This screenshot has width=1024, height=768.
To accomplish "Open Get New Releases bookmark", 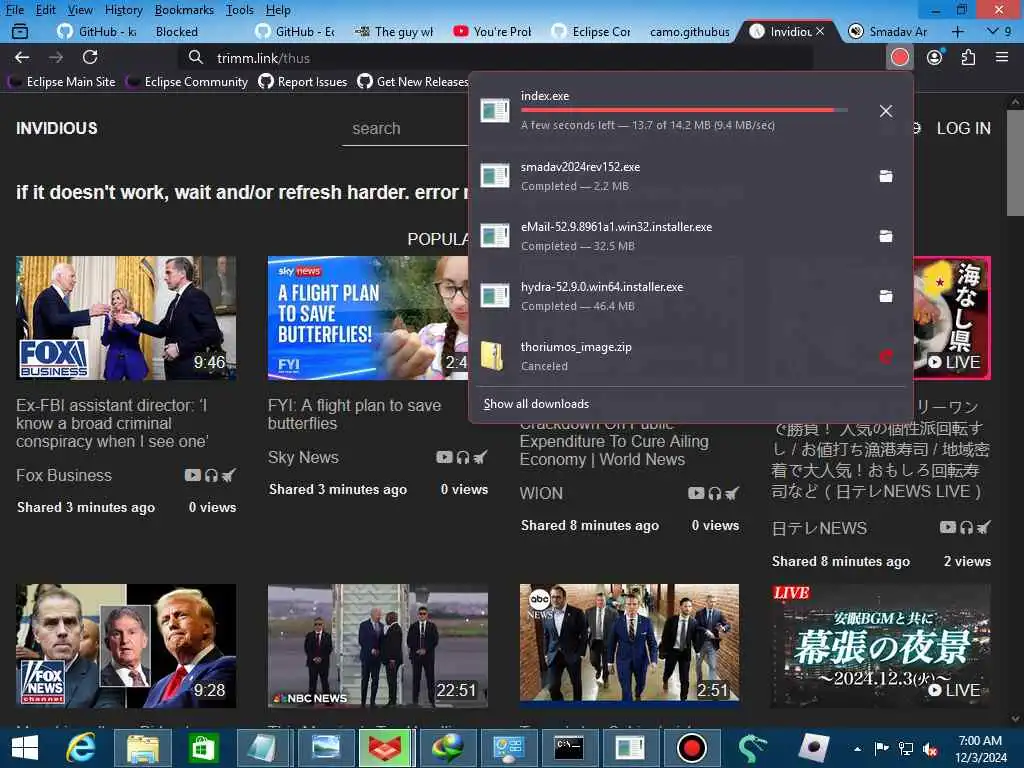I will click(x=413, y=82).
